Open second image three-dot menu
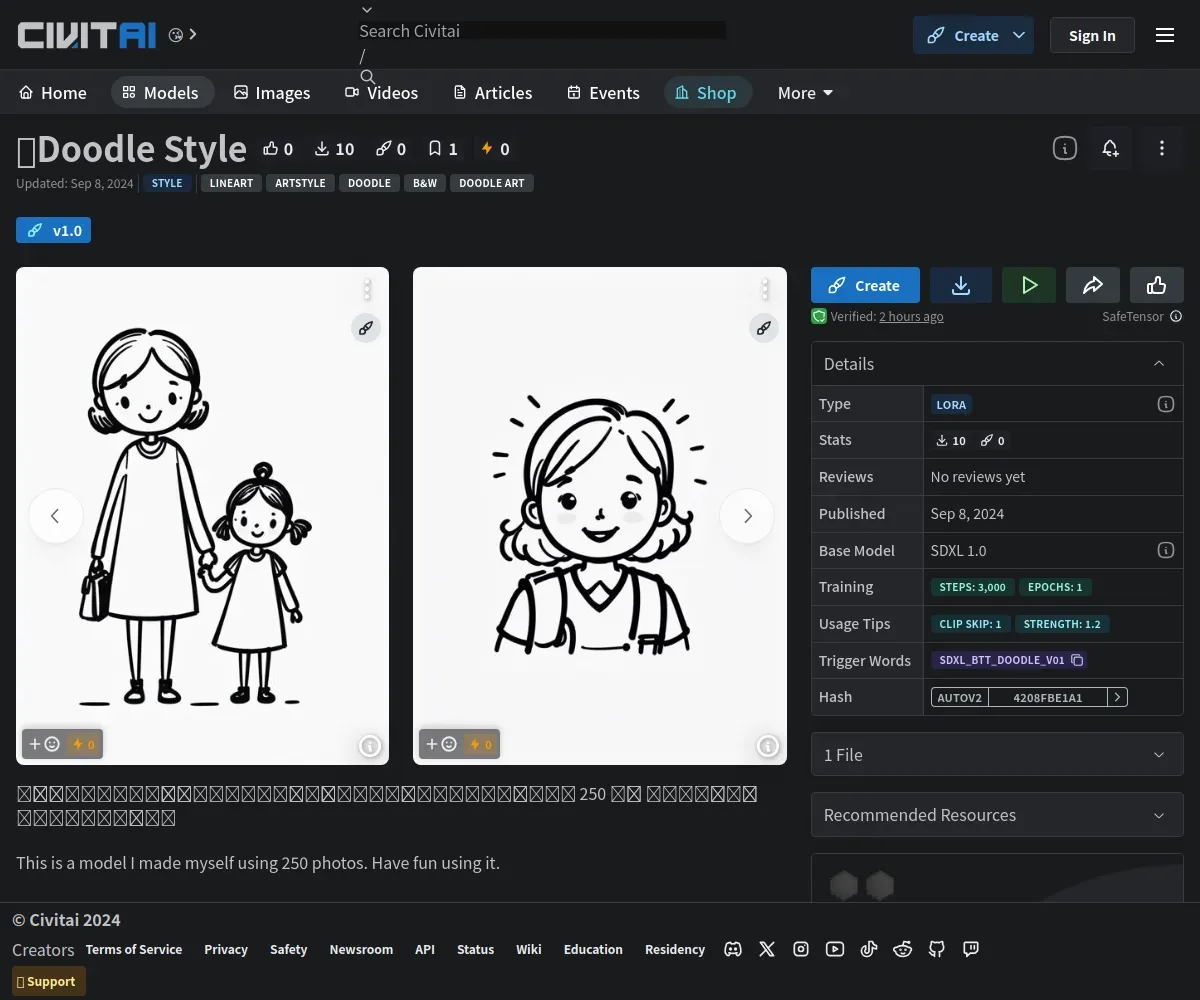1200x1000 pixels. pyautogui.click(x=765, y=290)
